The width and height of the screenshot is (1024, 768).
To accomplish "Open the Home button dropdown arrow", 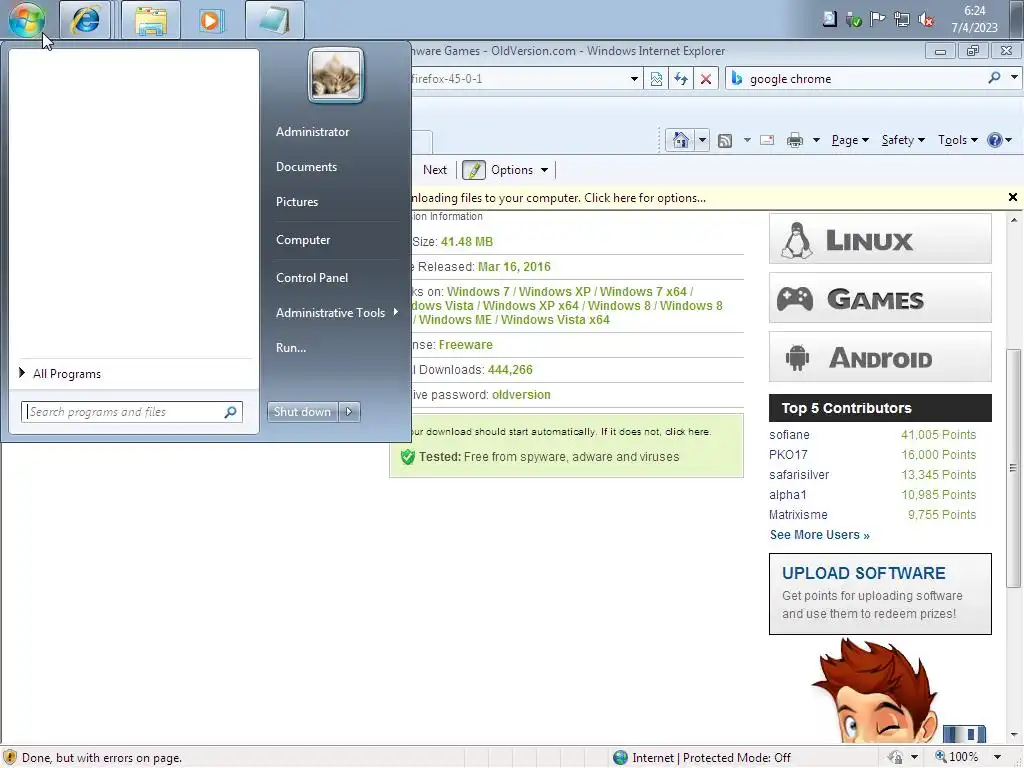I will click(x=702, y=140).
